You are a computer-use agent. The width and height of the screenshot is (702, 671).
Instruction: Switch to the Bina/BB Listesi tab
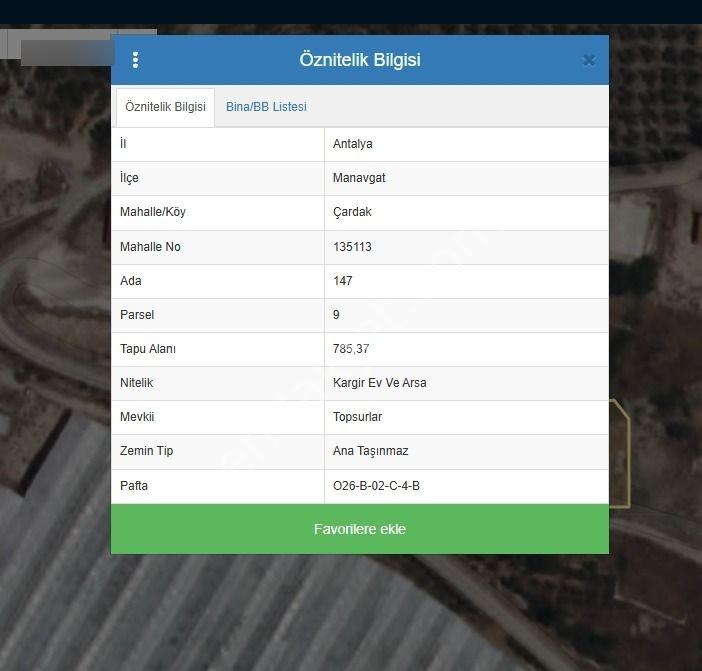tap(266, 107)
